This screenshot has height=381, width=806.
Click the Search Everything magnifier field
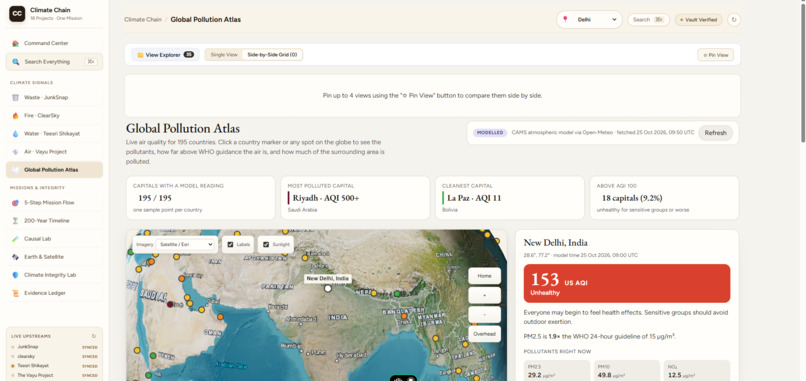(x=54, y=62)
